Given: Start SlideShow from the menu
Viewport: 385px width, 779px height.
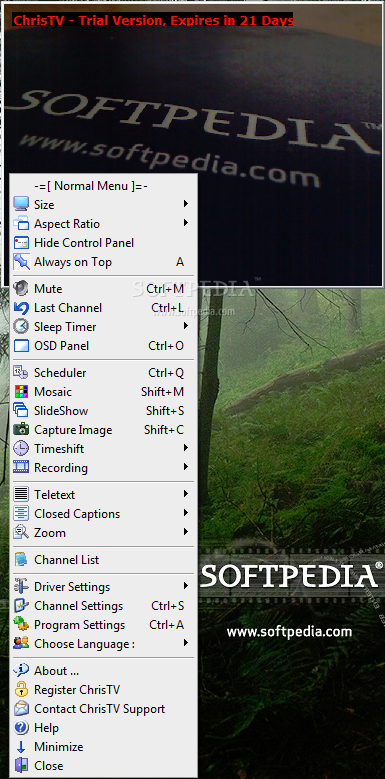Looking at the screenshot, I should [x=103, y=411].
